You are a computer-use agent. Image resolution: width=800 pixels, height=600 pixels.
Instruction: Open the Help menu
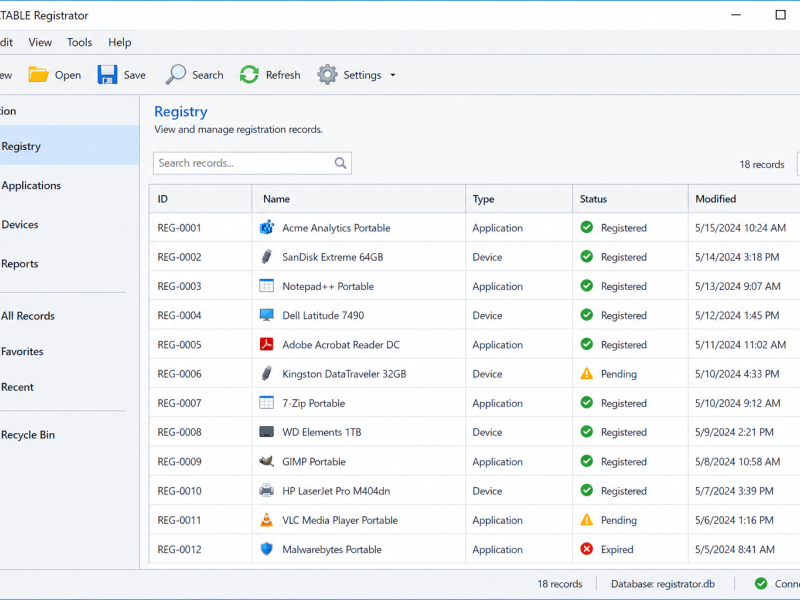(x=119, y=42)
